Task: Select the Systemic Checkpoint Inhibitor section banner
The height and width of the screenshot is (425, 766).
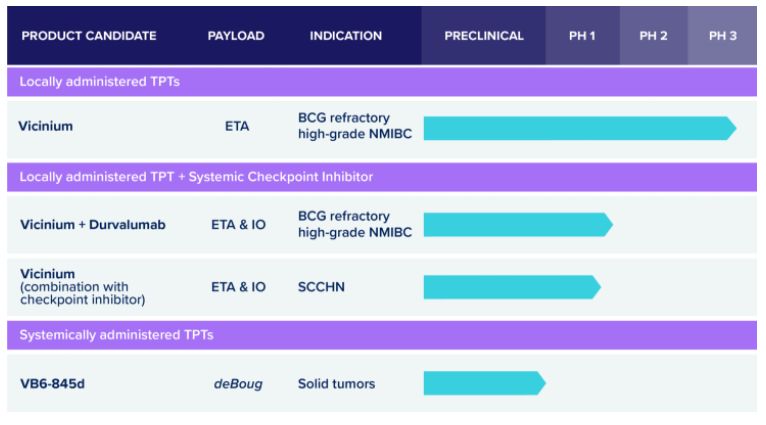Action: (382, 177)
